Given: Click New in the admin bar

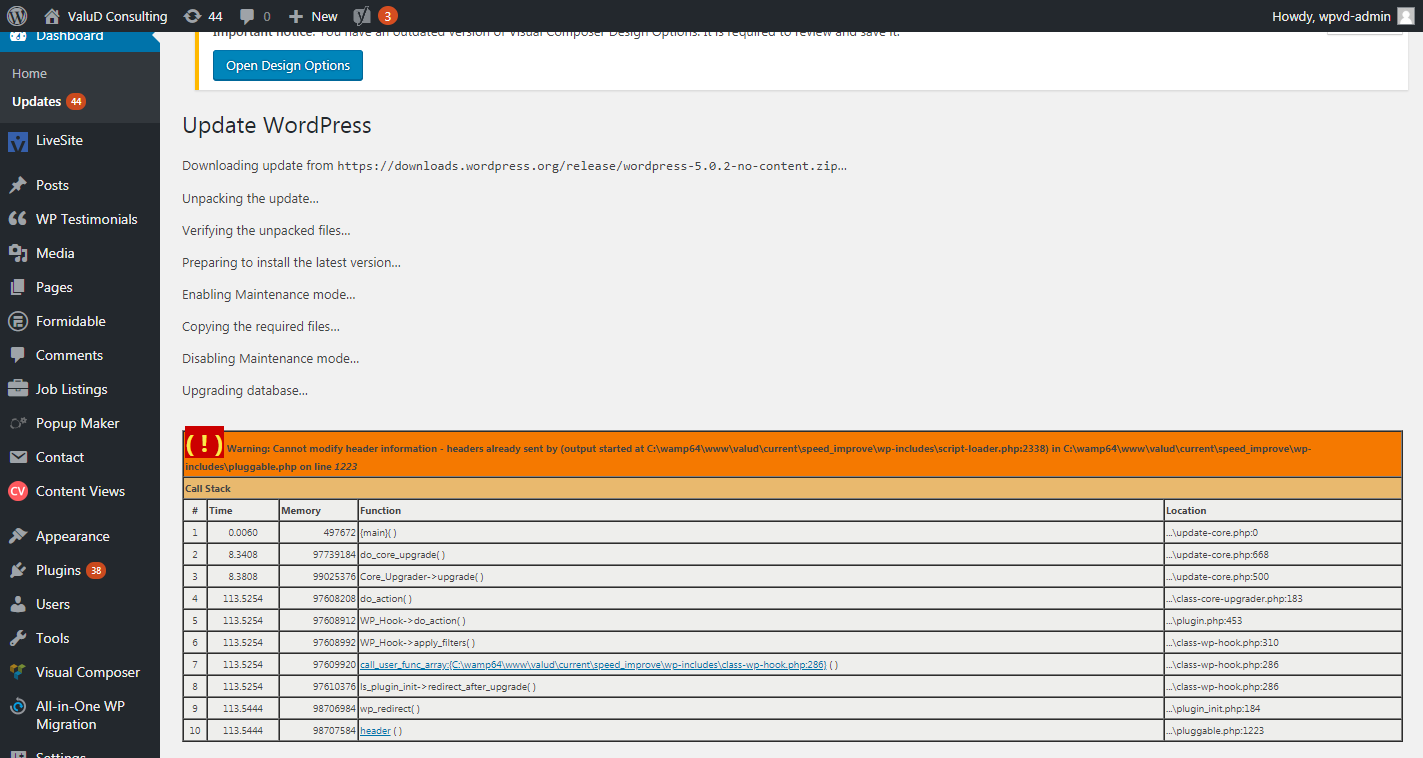Looking at the screenshot, I should coord(324,16).
